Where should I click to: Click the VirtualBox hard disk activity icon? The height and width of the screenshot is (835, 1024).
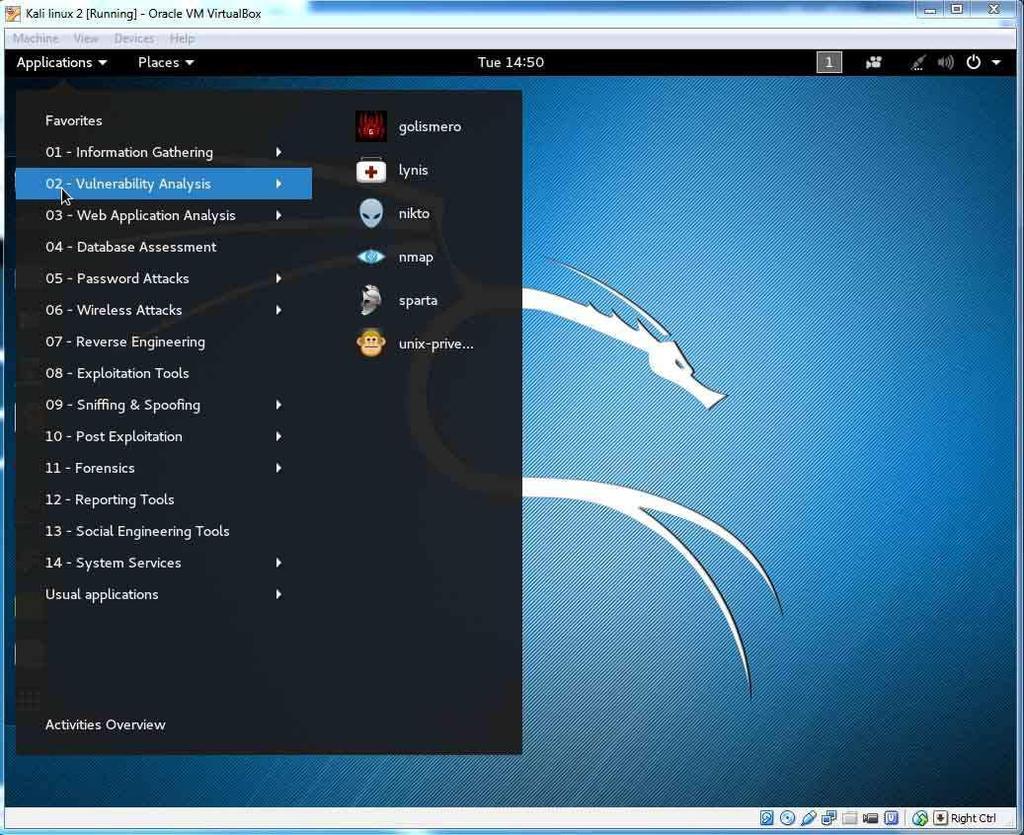[x=767, y=817]
